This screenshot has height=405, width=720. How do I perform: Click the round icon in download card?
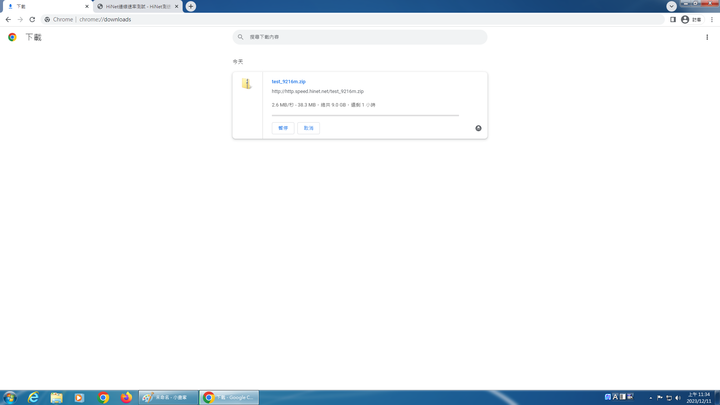pyautogui.click(x=478, y=128)
